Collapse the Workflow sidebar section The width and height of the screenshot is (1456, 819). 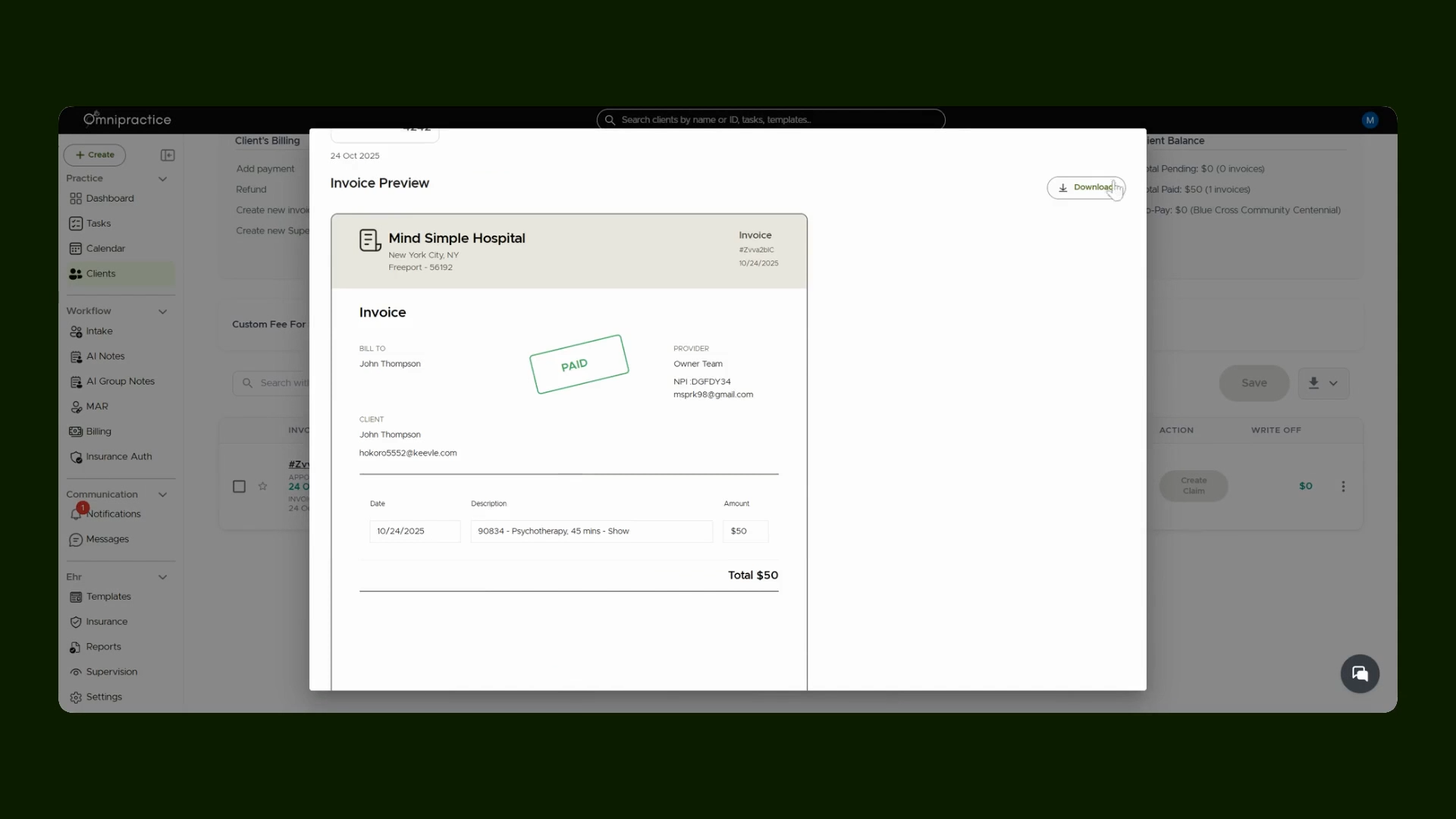coord(162,312)
